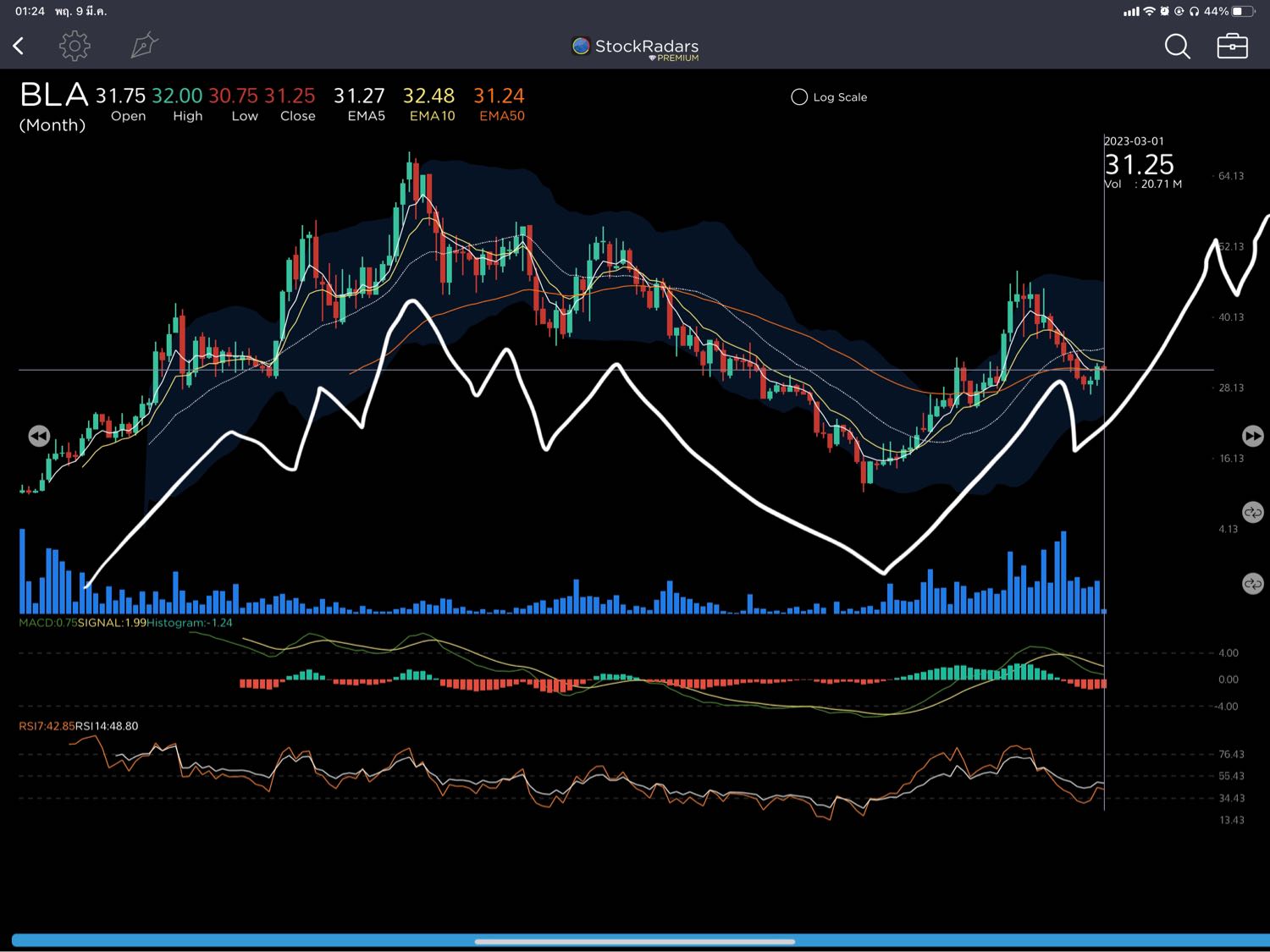This screenshot has width=1270, height=952.
Task: Tap the lower swap indicator icon
Action: (x=1252, y=584)
